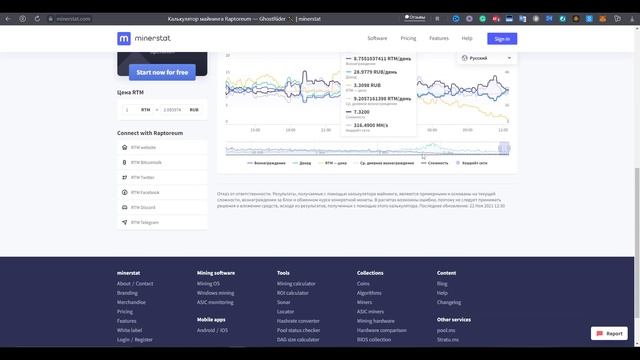Screen dimensions: 640x360
Task: Open the About / Contact footer link
Action: tap(135, 284)
